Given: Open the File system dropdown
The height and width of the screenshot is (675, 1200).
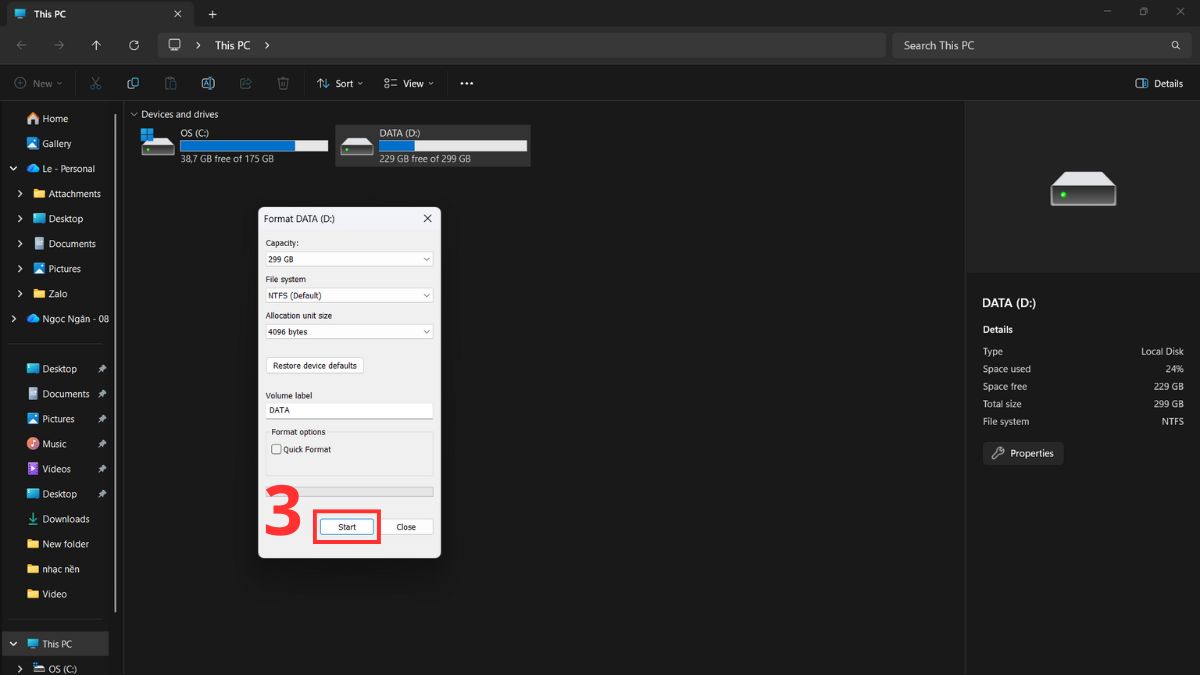Looking at the screenshot, I should pos(348,295).
